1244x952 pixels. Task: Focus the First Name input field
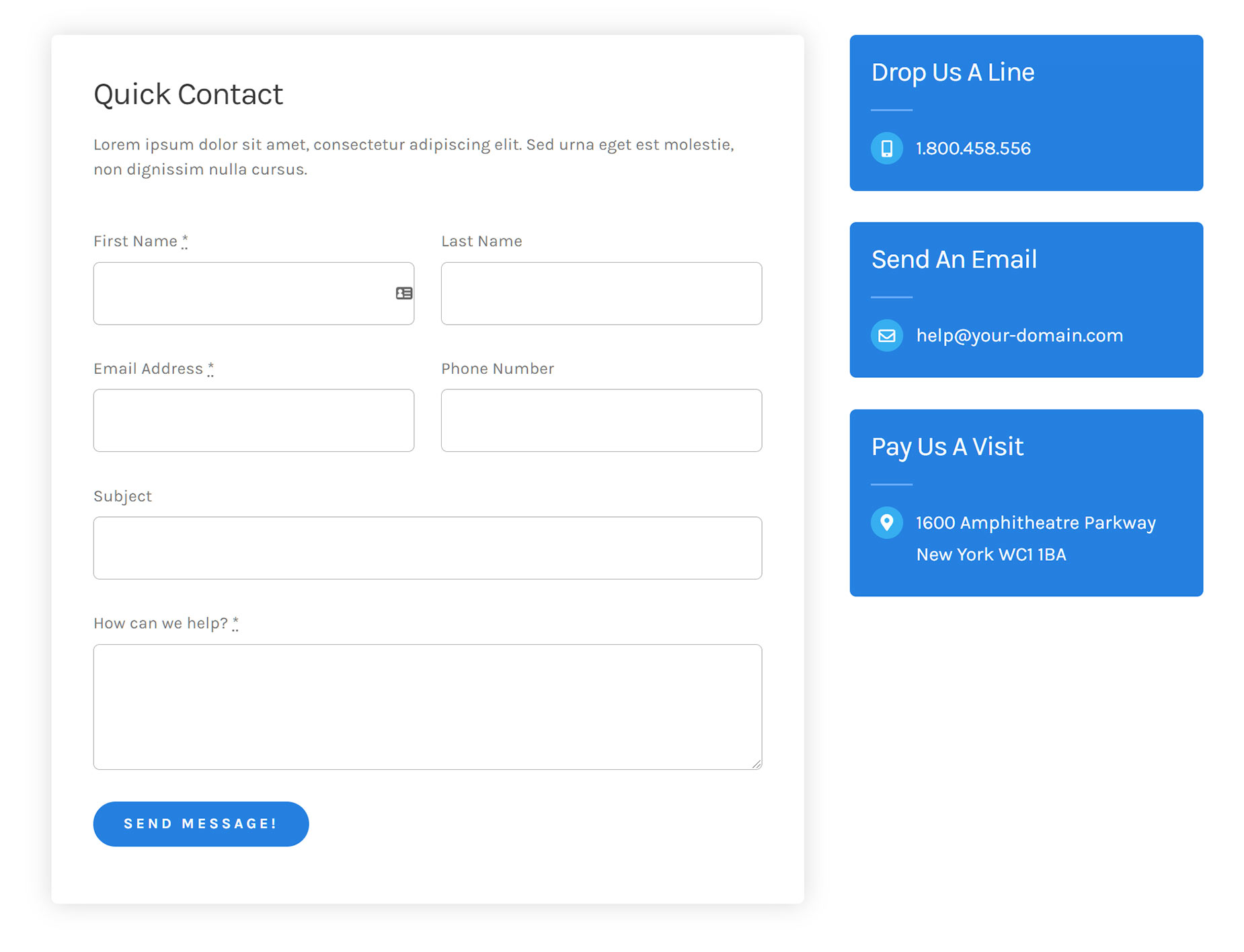tap(254, 293)
